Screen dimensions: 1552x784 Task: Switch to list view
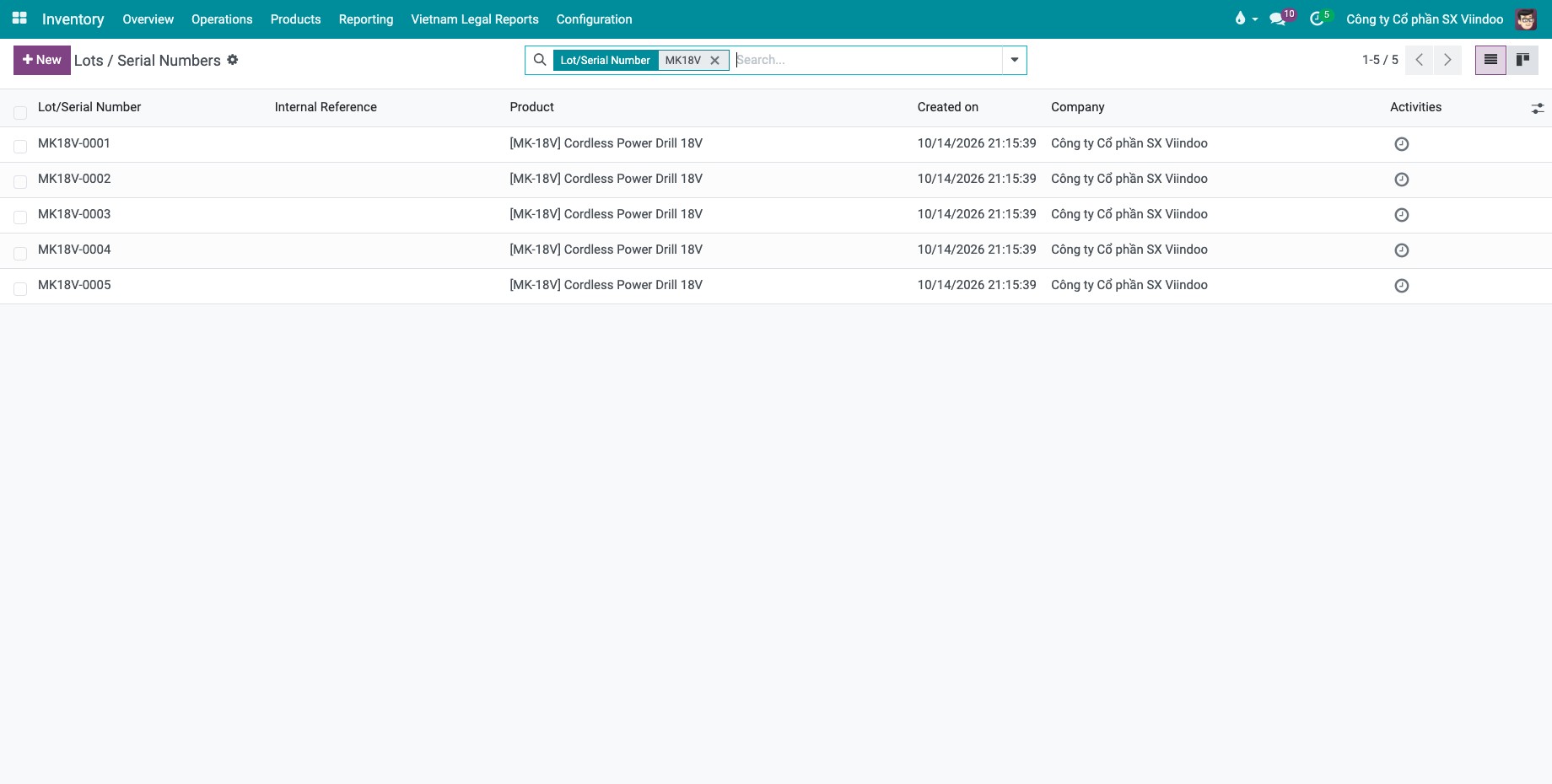(1490, 60)
